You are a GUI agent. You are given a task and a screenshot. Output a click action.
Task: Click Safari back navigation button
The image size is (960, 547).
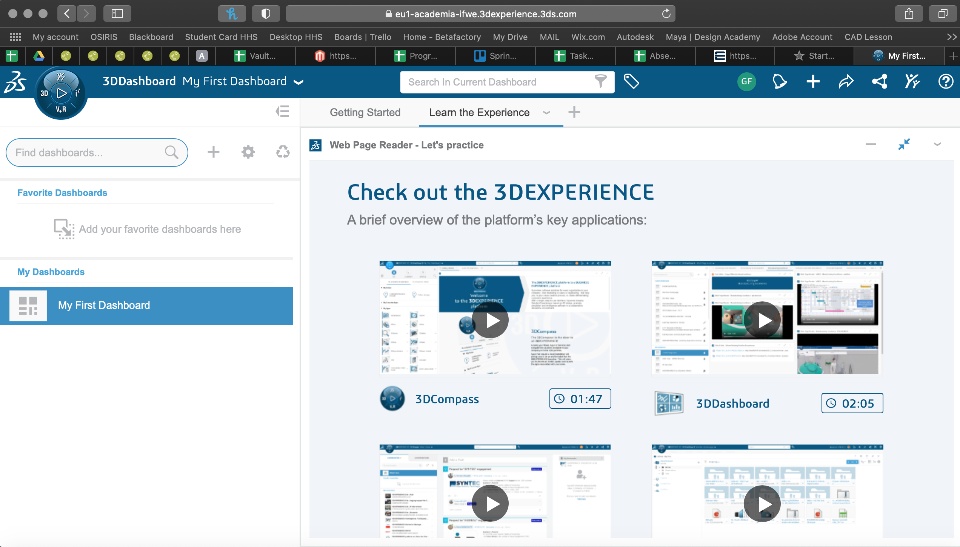67,13
